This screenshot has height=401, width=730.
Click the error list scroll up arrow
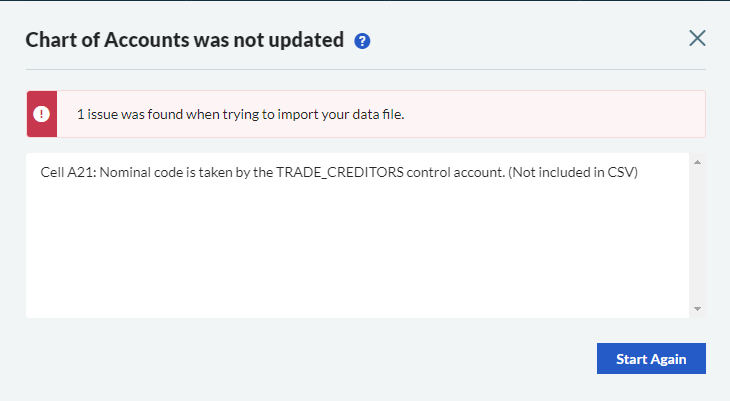(697, 162)
